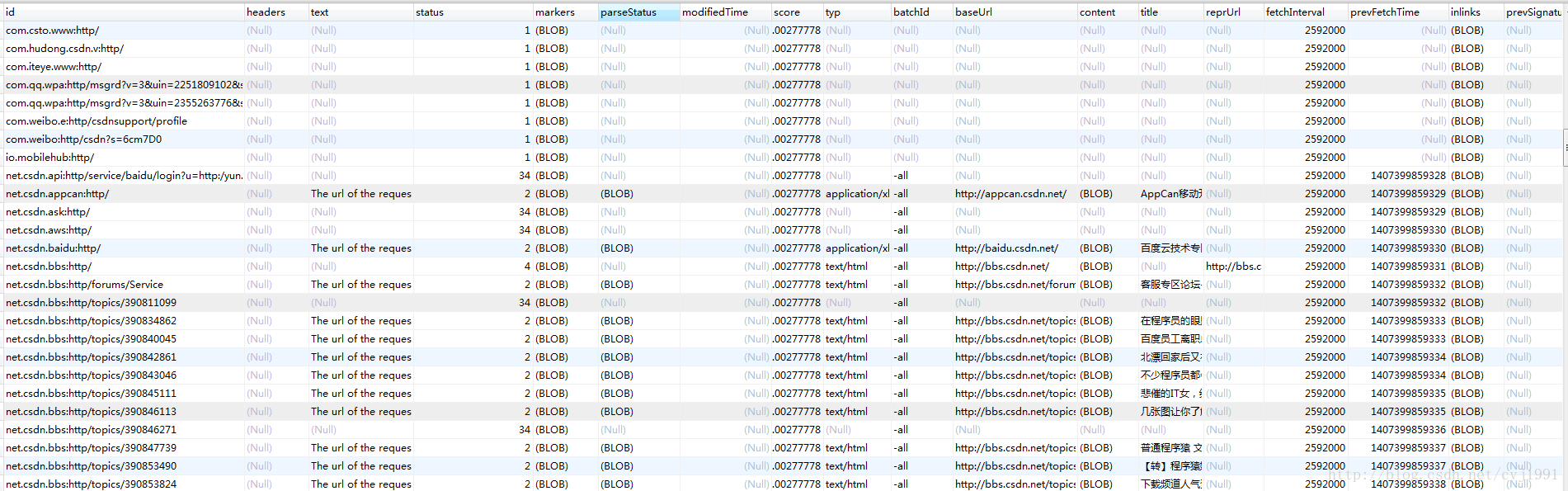1568x491 pixels.
Task: Click title cell 北漂回家后又
Action: (x=1171, y=357)
